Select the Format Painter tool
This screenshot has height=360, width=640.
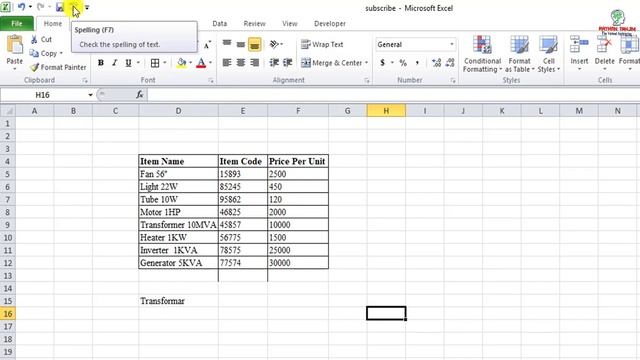coord(58,67)
